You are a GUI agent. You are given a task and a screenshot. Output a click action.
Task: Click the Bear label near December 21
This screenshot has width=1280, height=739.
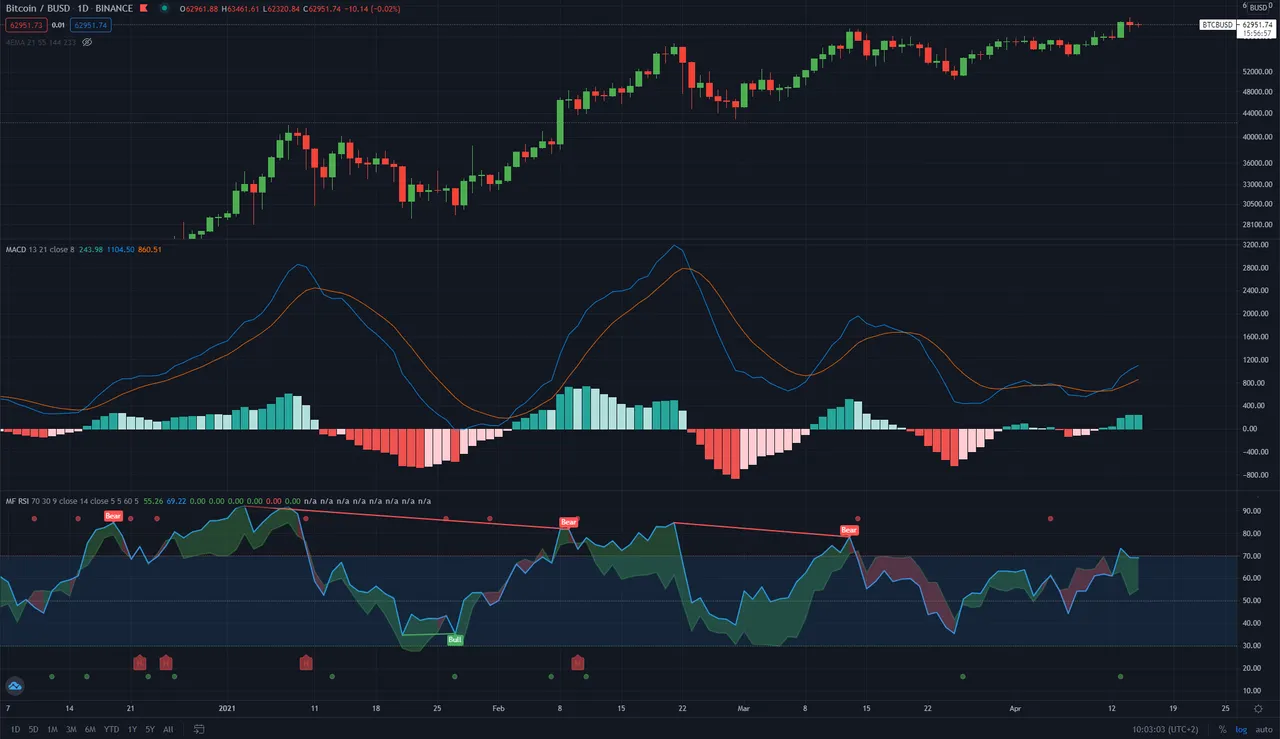coord(113,516)
